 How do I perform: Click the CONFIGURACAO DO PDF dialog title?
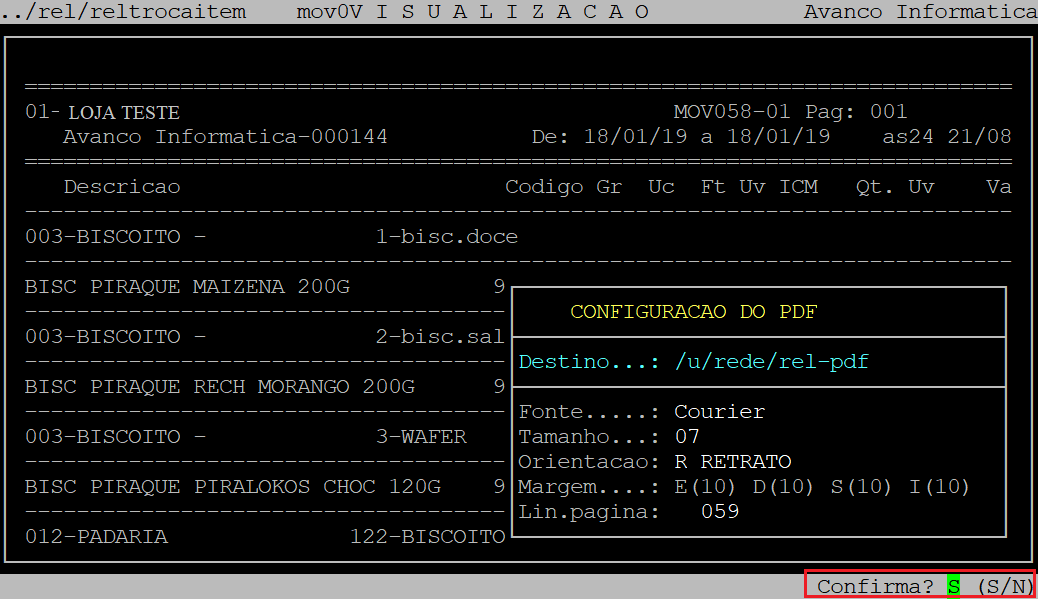[693, 312]
